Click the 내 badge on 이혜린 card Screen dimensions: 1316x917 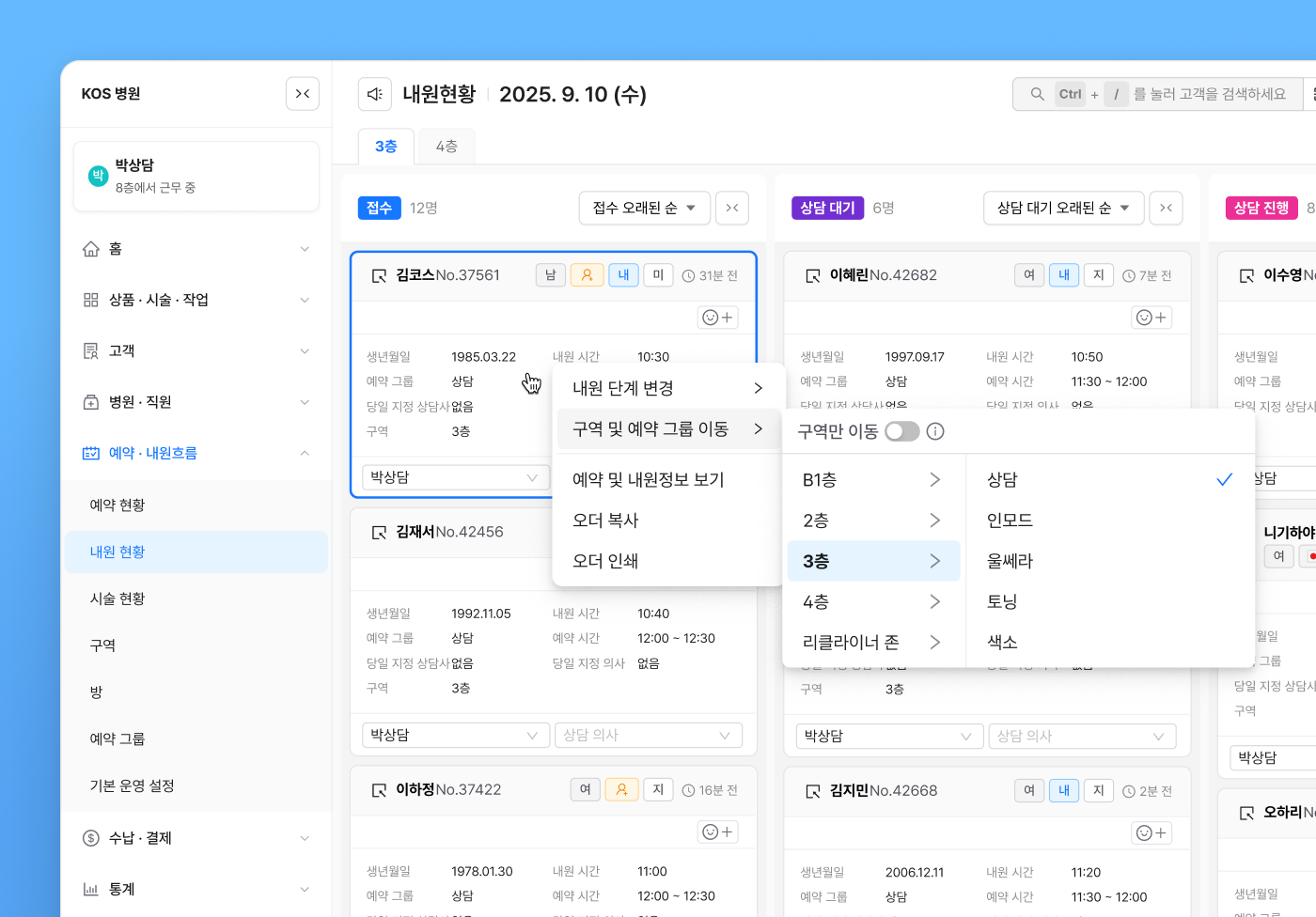(1064, 275)
